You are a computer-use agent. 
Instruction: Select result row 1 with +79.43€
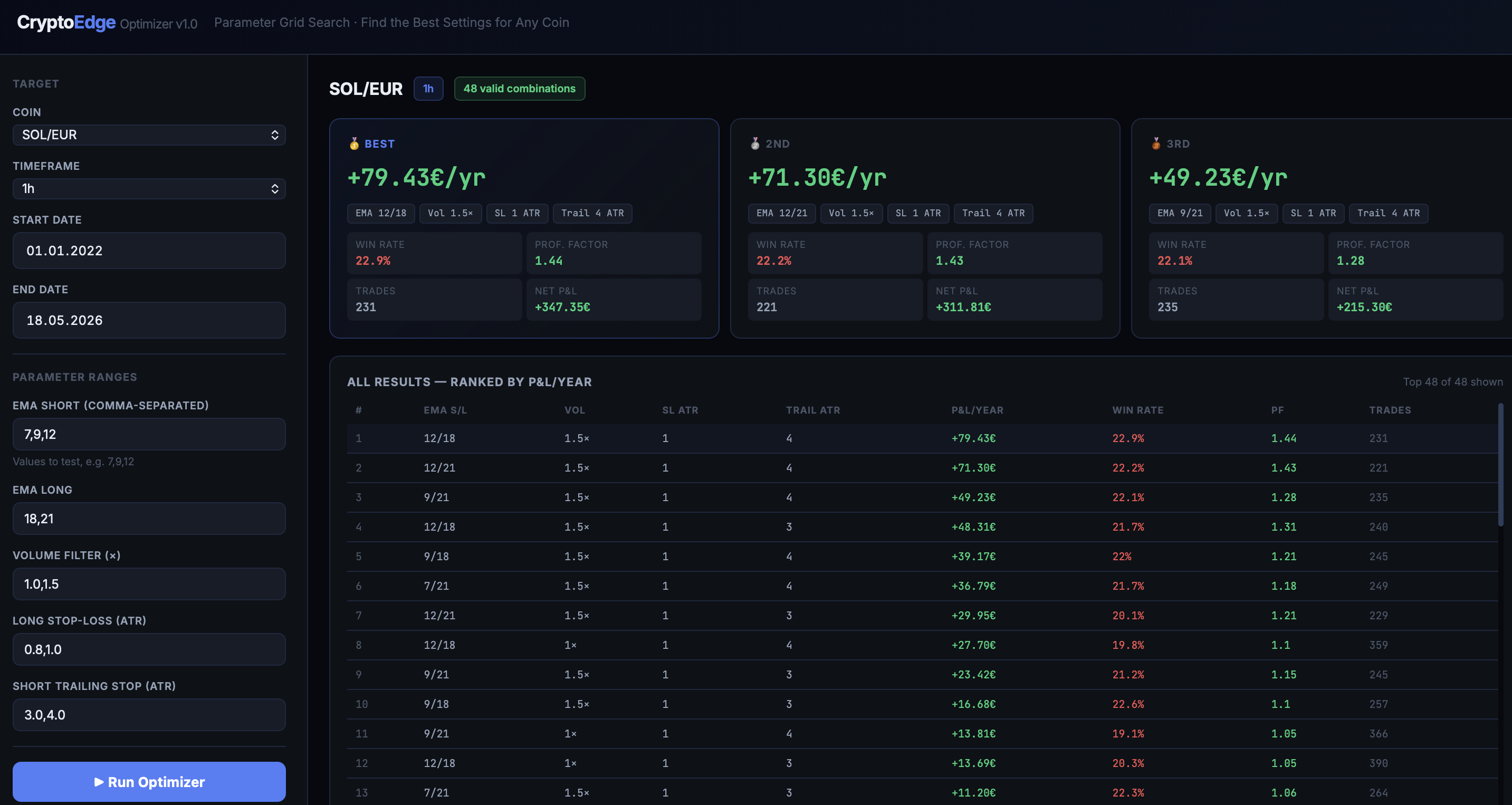pyautogui.click(x=922, y=438)
